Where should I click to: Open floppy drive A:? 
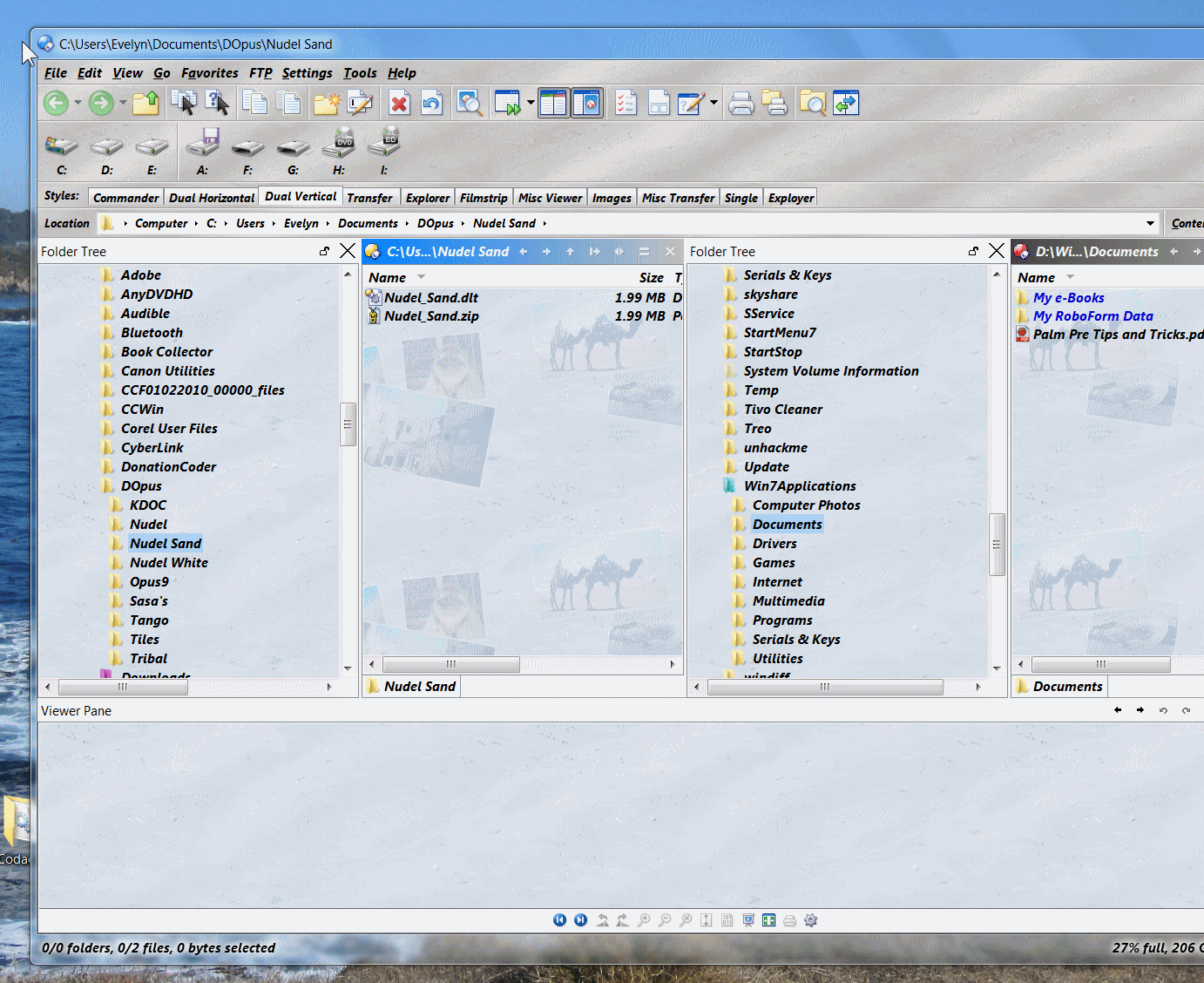pyautogui.click(x=202, y=152)
